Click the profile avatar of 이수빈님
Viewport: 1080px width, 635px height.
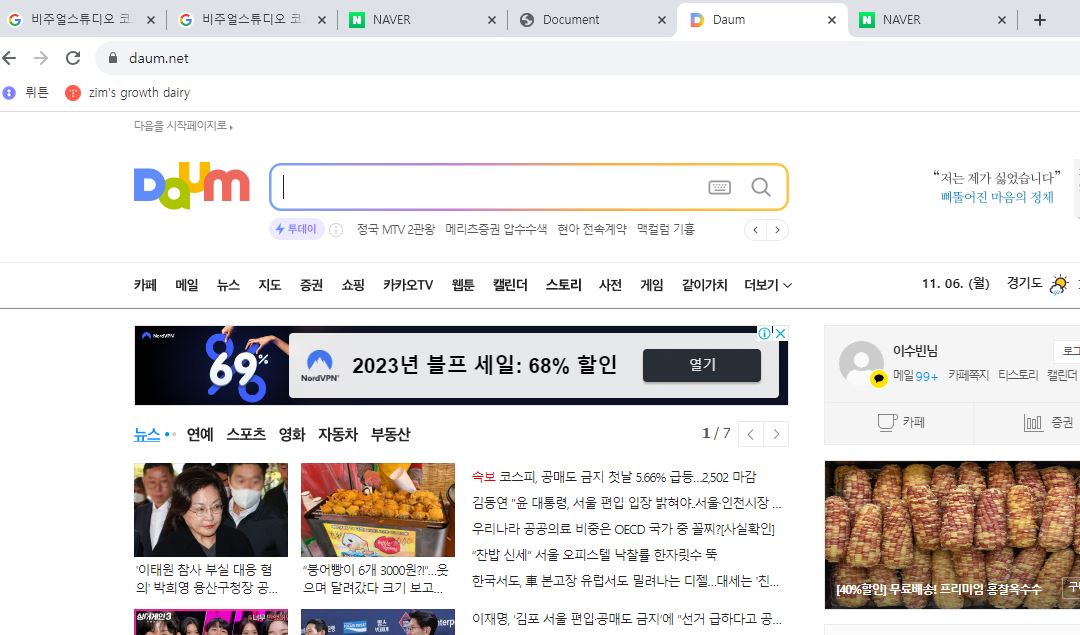(861, 363)
